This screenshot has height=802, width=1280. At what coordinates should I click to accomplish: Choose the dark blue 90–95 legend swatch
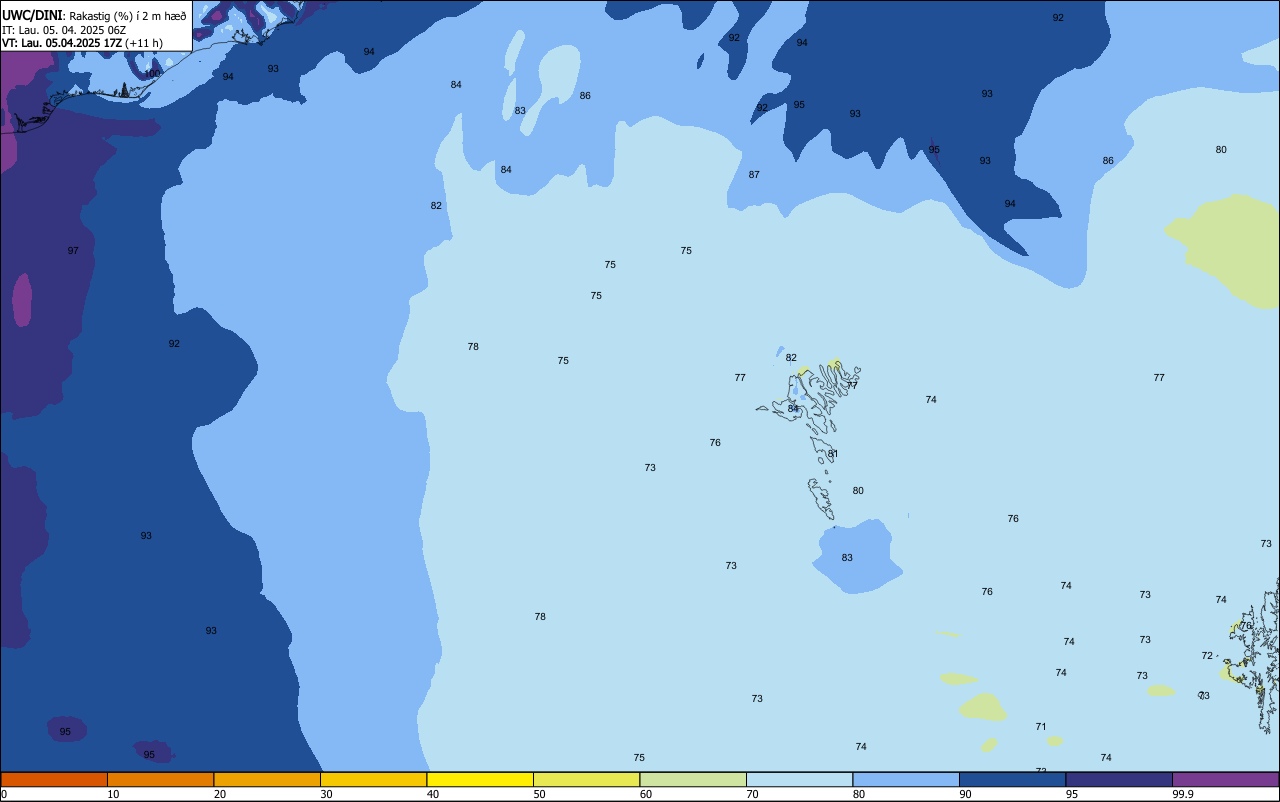[1012, 779]
